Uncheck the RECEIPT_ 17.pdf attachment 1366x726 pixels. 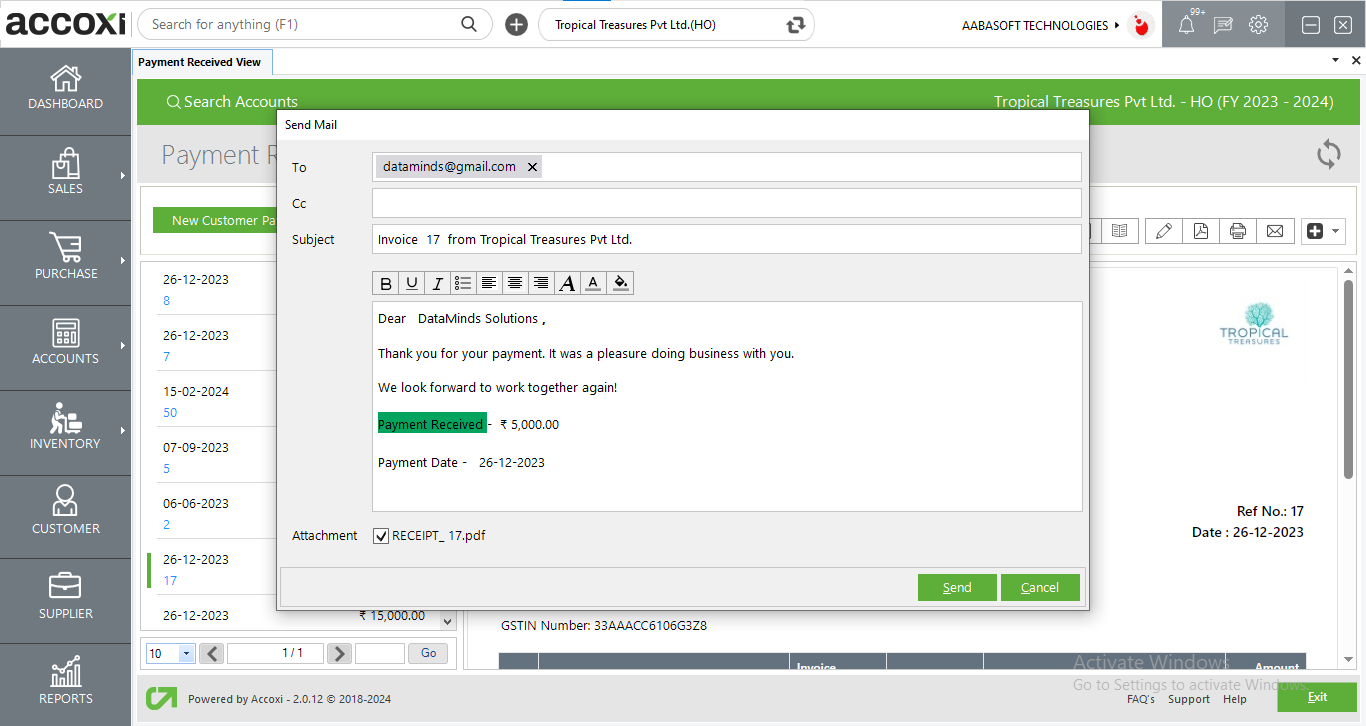coord(381,535)
